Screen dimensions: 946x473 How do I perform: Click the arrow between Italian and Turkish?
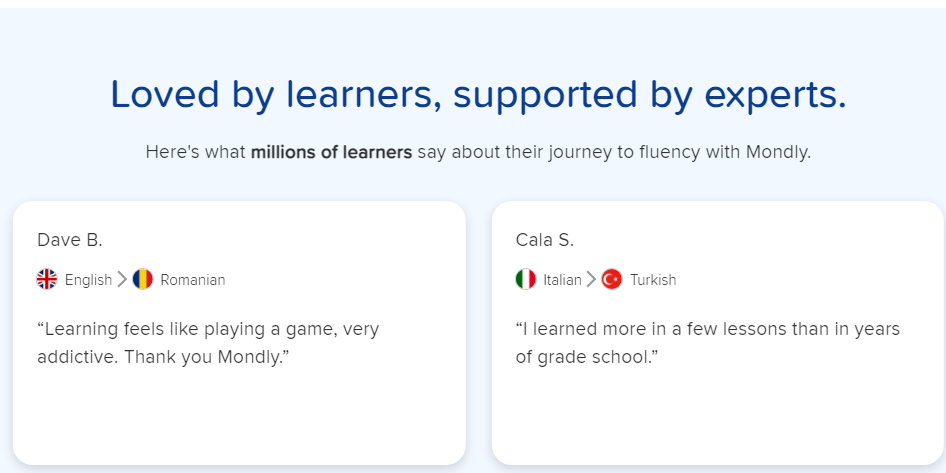591,279
